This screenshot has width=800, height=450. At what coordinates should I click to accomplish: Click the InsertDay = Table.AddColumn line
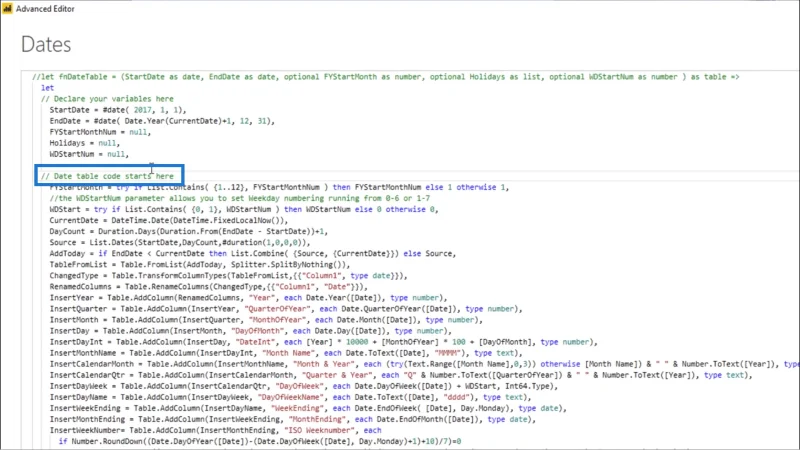pos(251,331)
